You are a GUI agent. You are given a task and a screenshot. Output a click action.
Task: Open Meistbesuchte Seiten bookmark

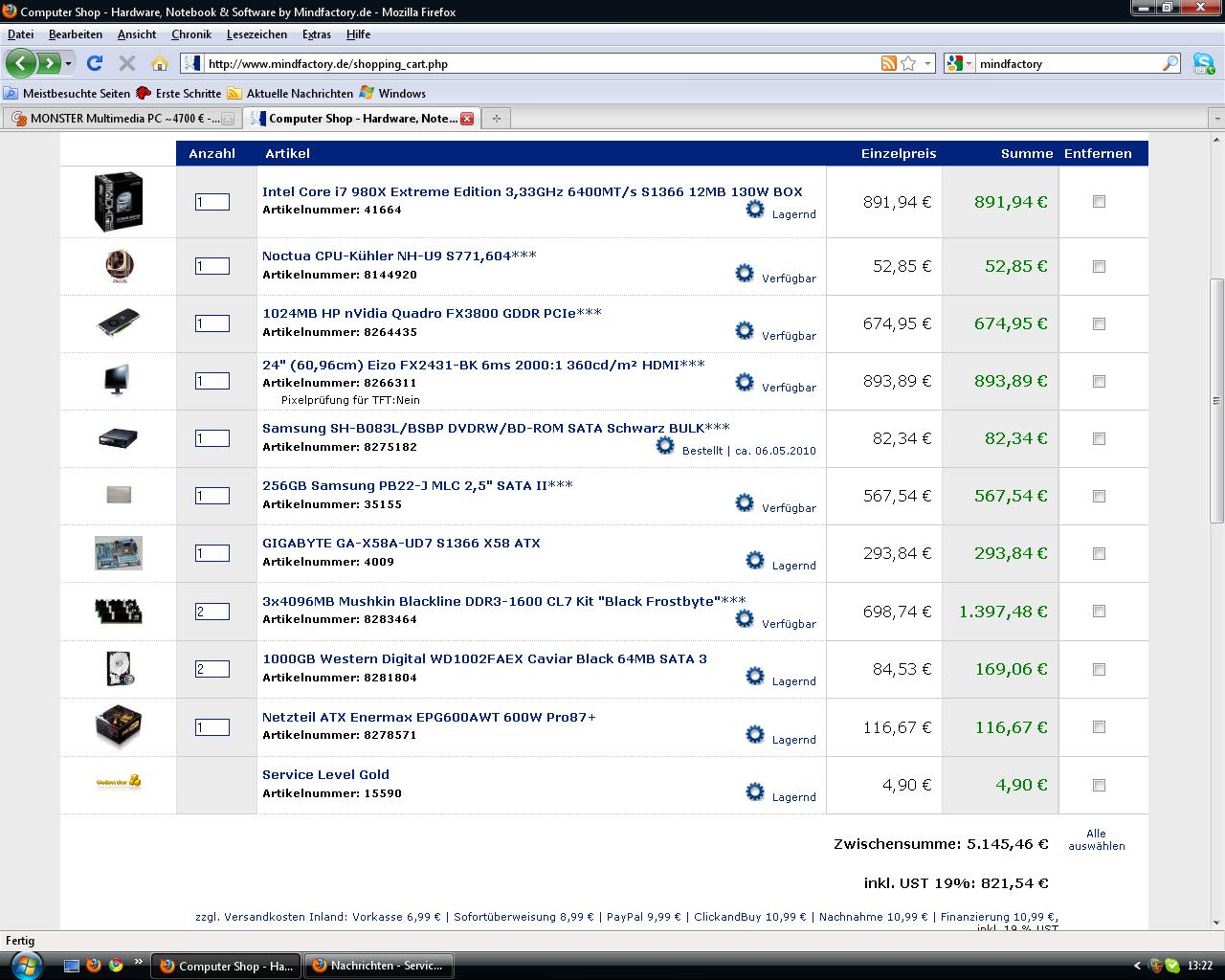(x=67, y=93)
